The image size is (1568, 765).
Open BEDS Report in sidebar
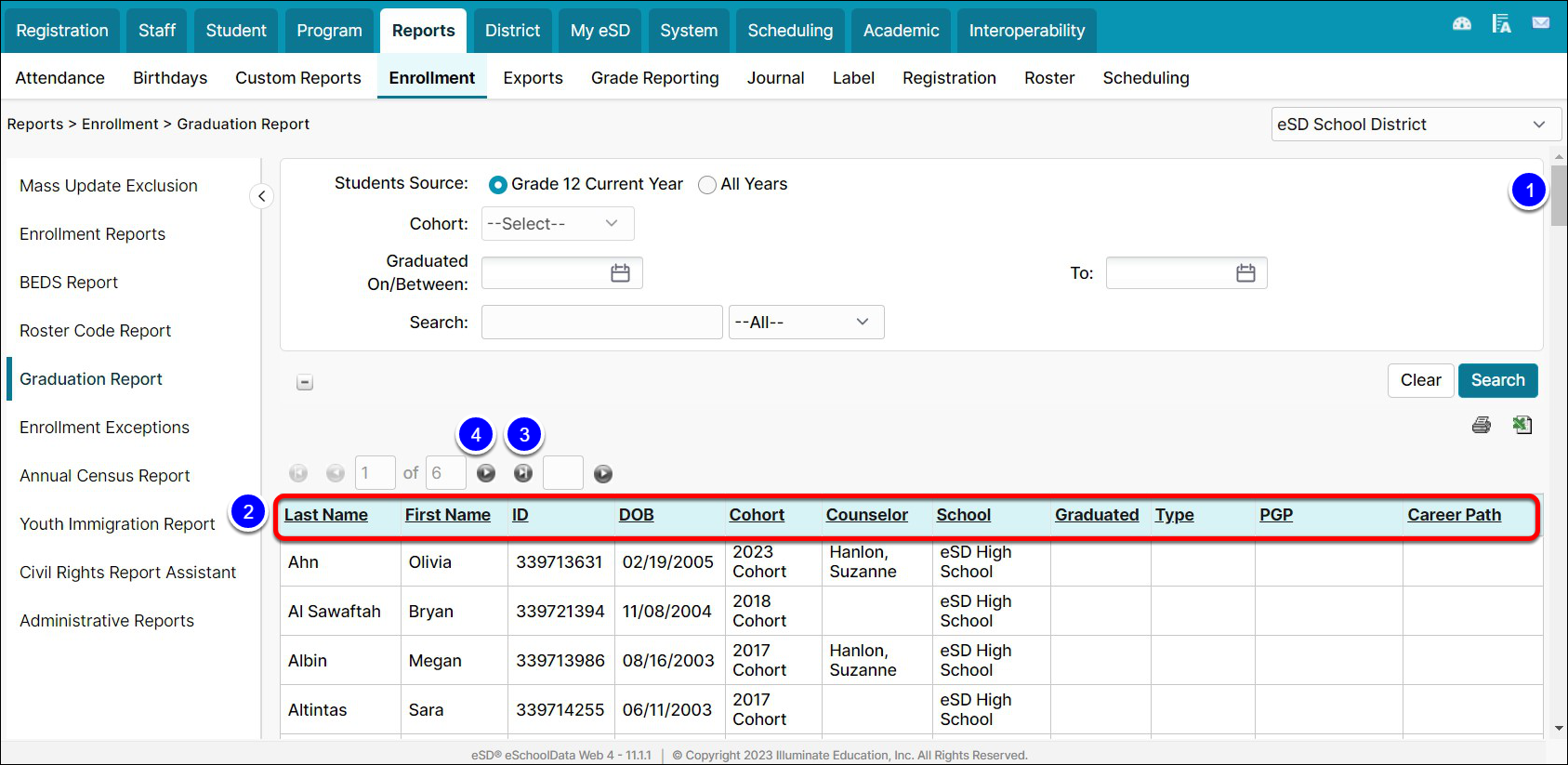coord(69,283)
